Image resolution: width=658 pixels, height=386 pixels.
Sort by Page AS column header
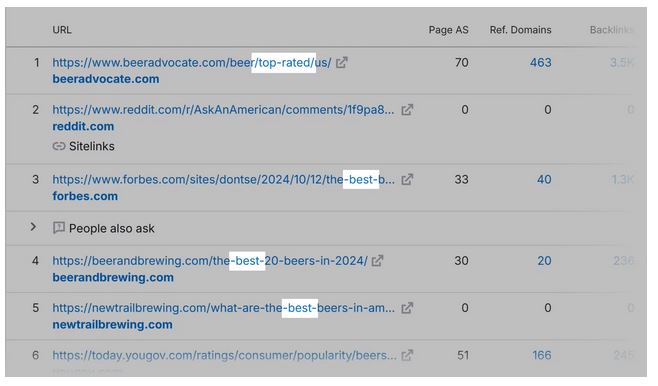tap(448, 30)
